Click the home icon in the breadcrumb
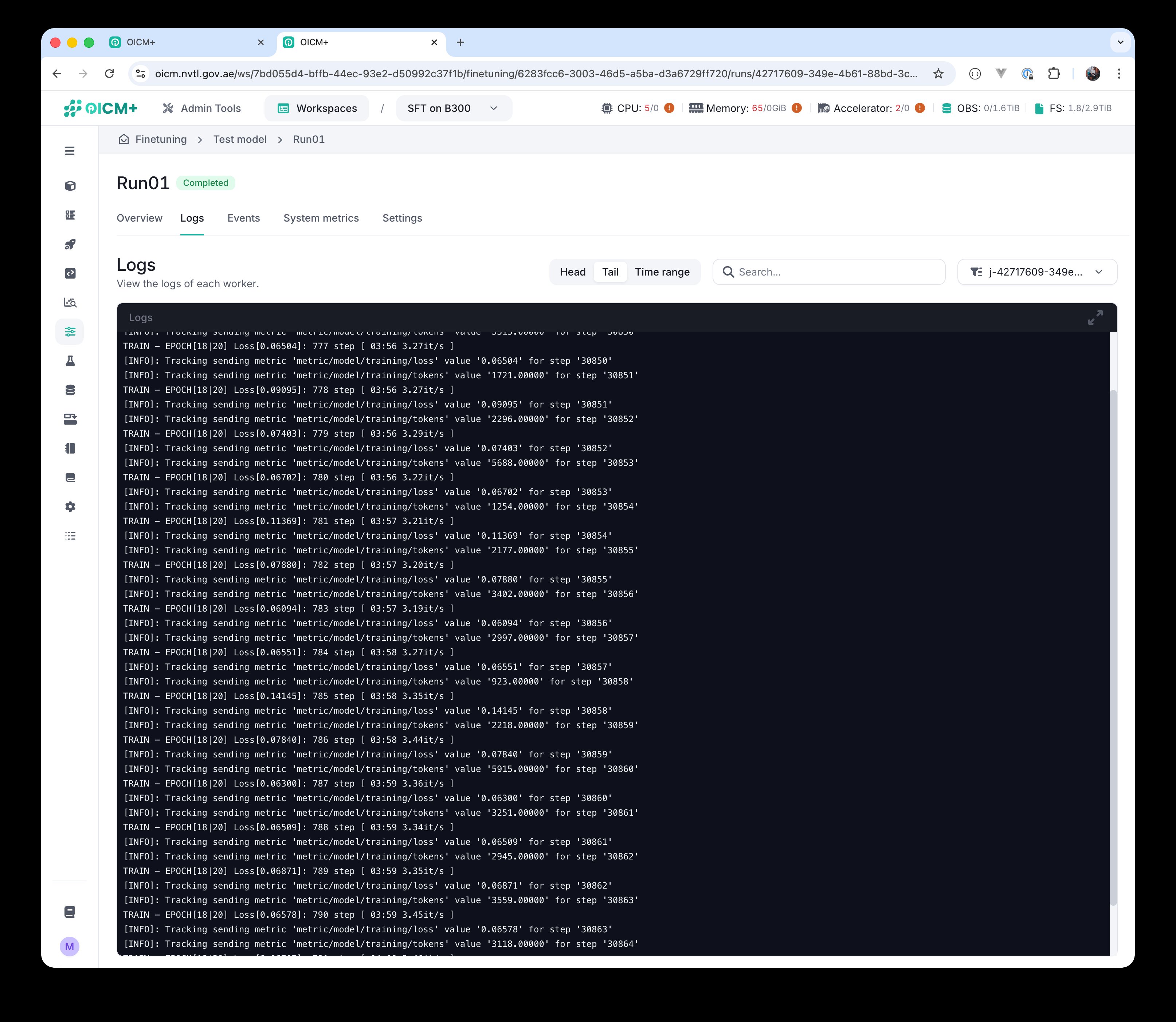This screenshot has width=1176, height=1022. click(124, 139)
